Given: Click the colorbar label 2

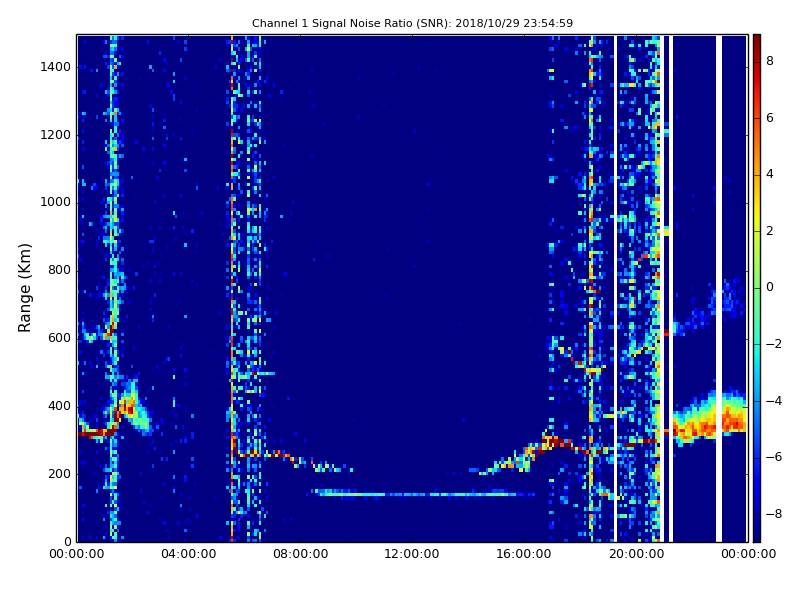Looking at the screenshot, I should pos(770,231).
